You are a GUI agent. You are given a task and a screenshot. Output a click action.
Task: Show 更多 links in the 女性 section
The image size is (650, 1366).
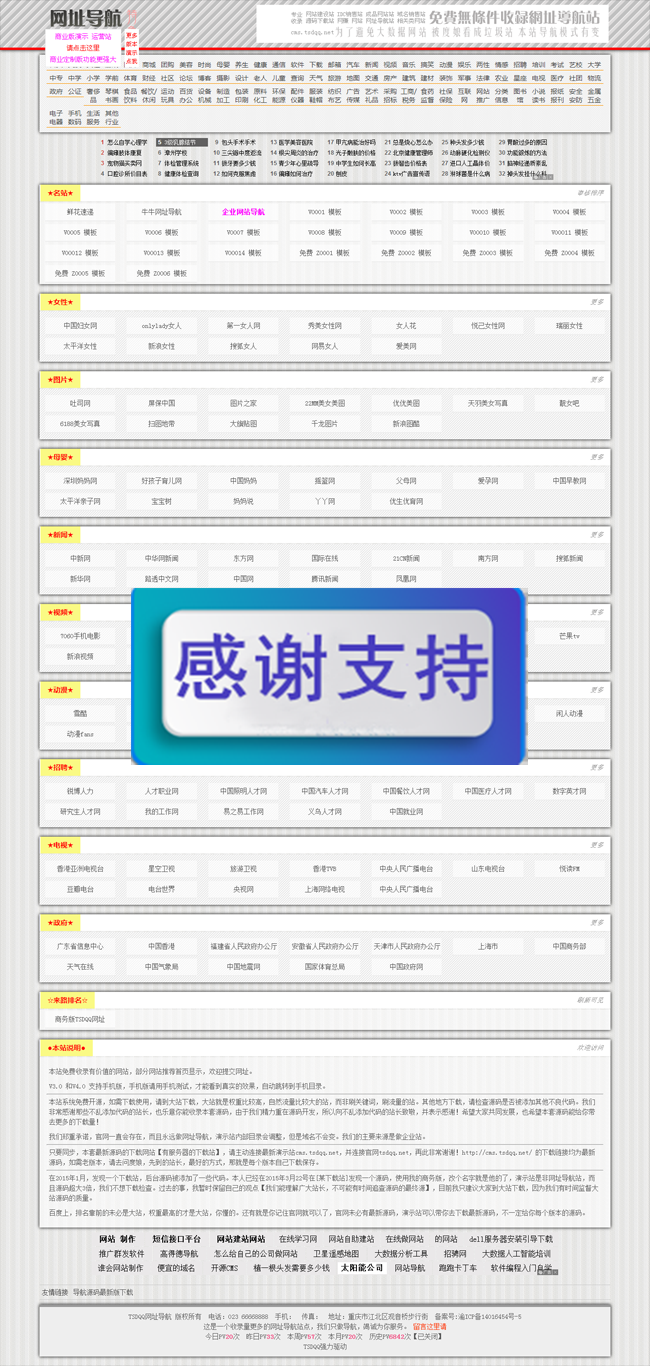597,301
